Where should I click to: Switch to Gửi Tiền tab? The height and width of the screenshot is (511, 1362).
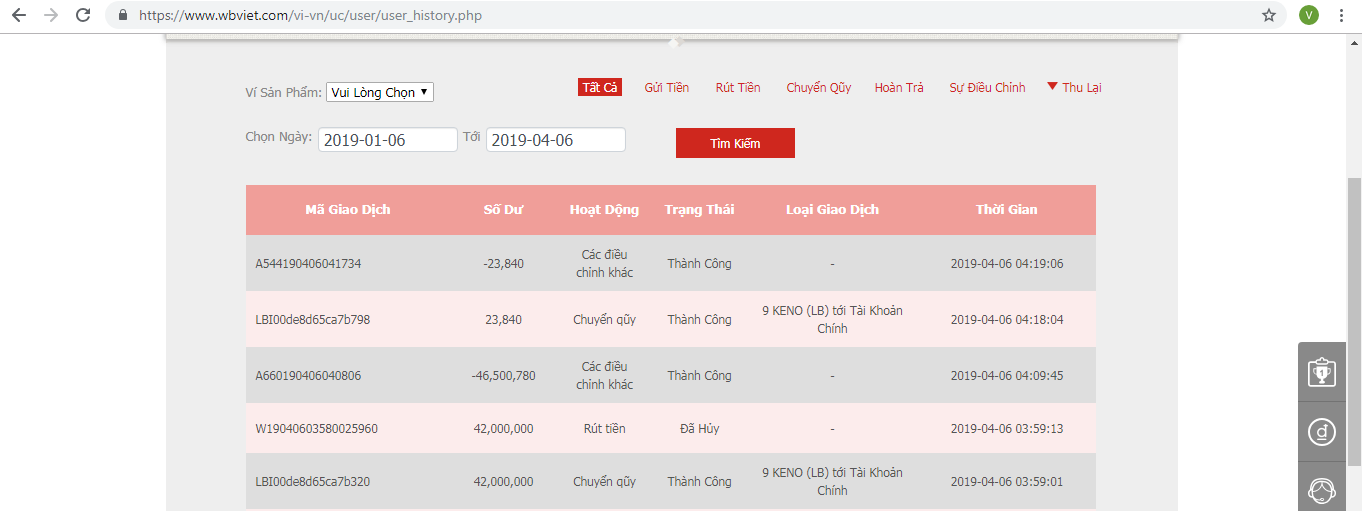pyautogui.click(x=666, y=87)
